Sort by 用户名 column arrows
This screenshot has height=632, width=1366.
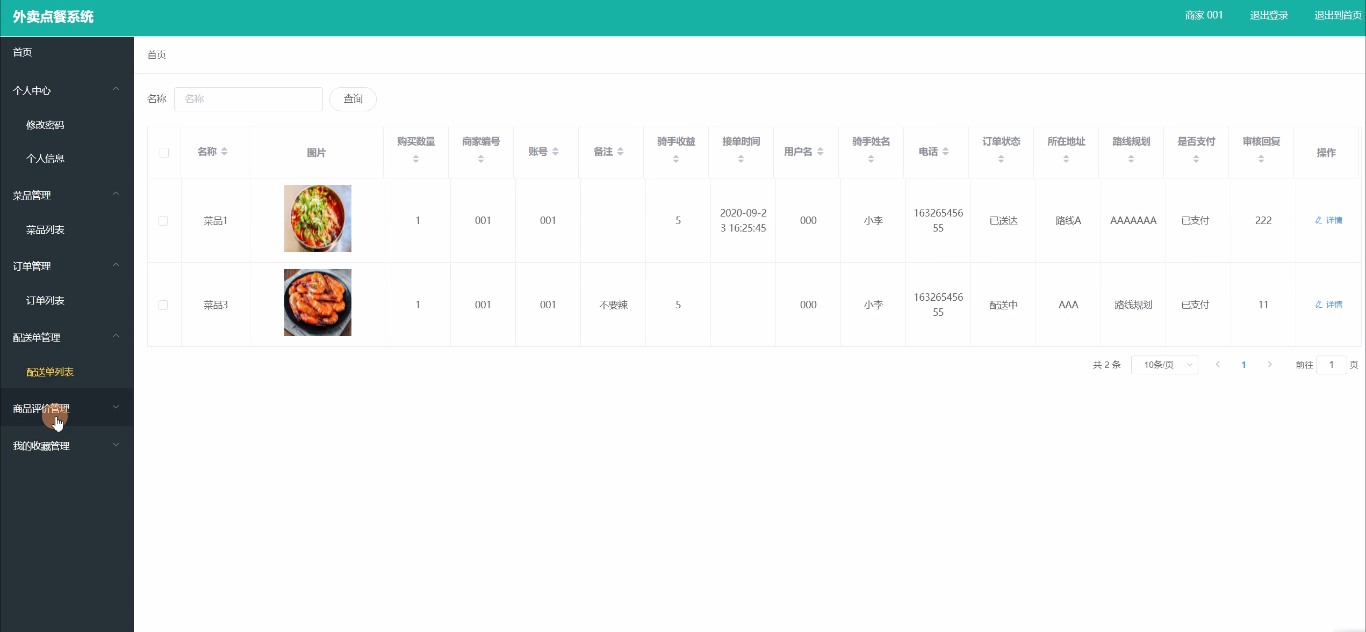(820, 152)
